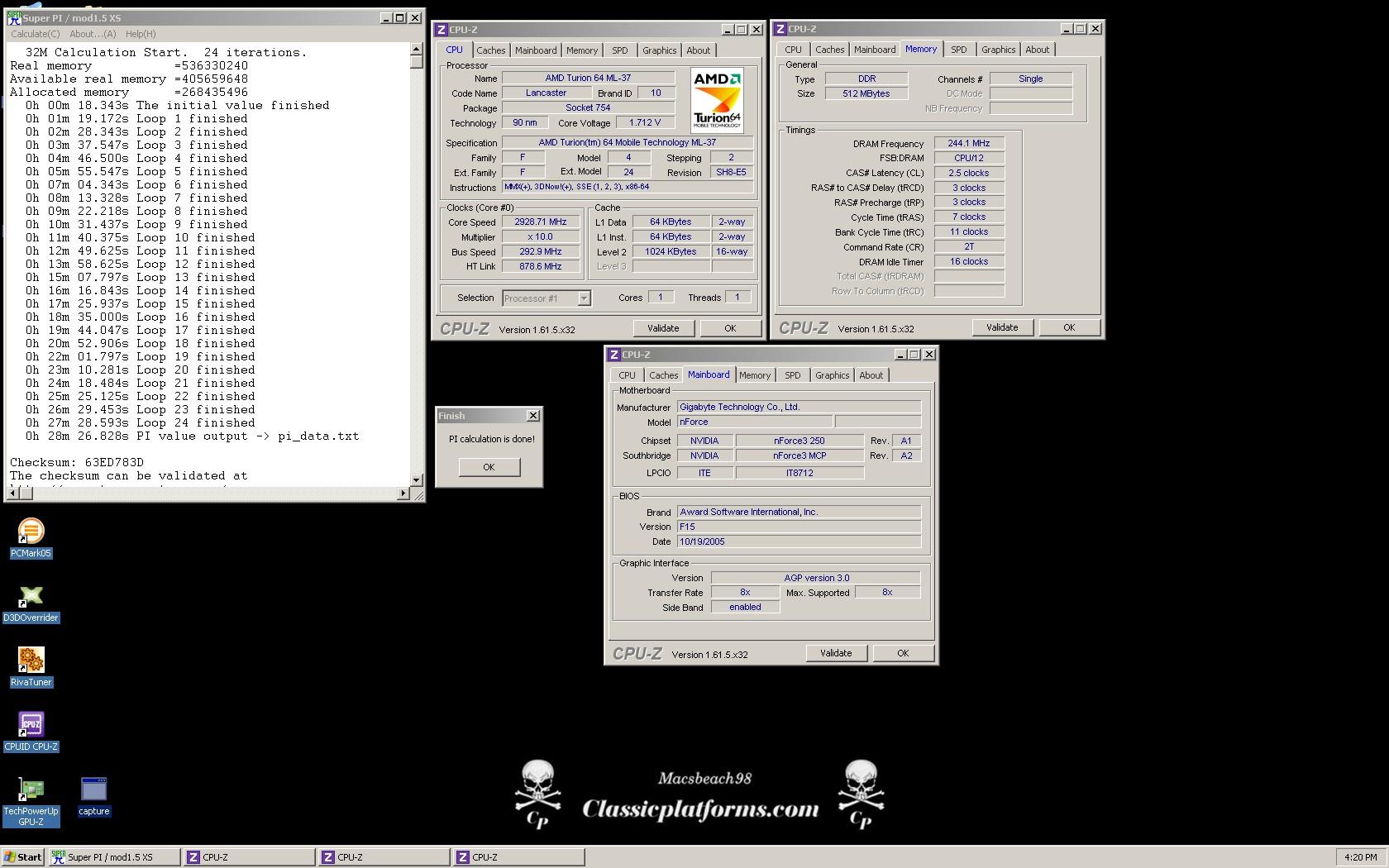Screen dimensions: 1389x868
Task: Click the CAS# Latency 2.5 clocks value
Action: 969,173
